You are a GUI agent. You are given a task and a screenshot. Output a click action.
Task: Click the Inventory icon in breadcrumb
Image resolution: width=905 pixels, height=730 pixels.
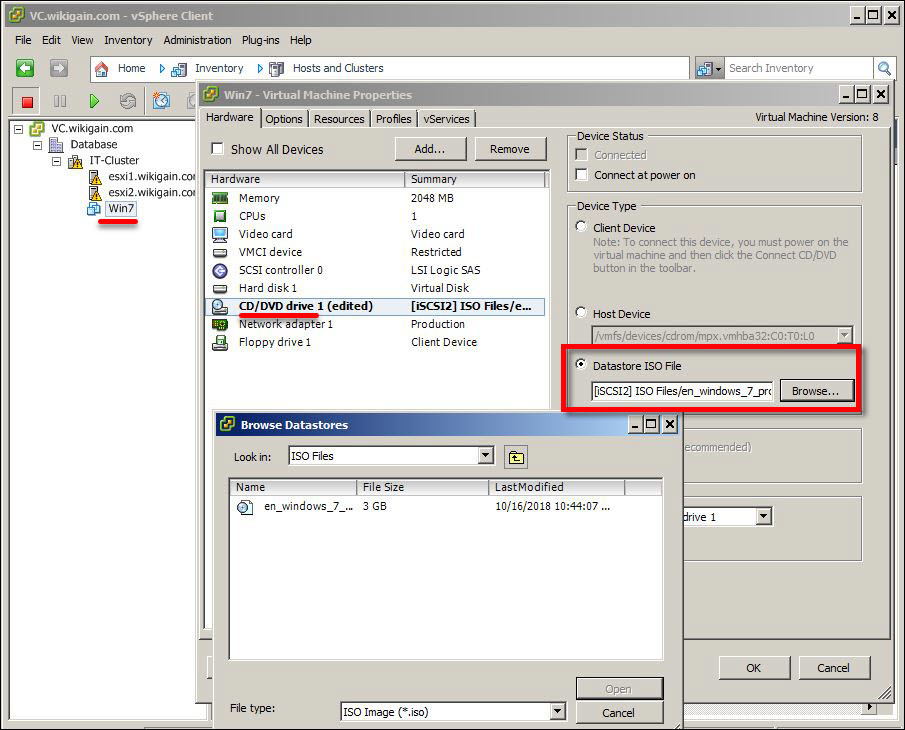click(x=179, y=69)
